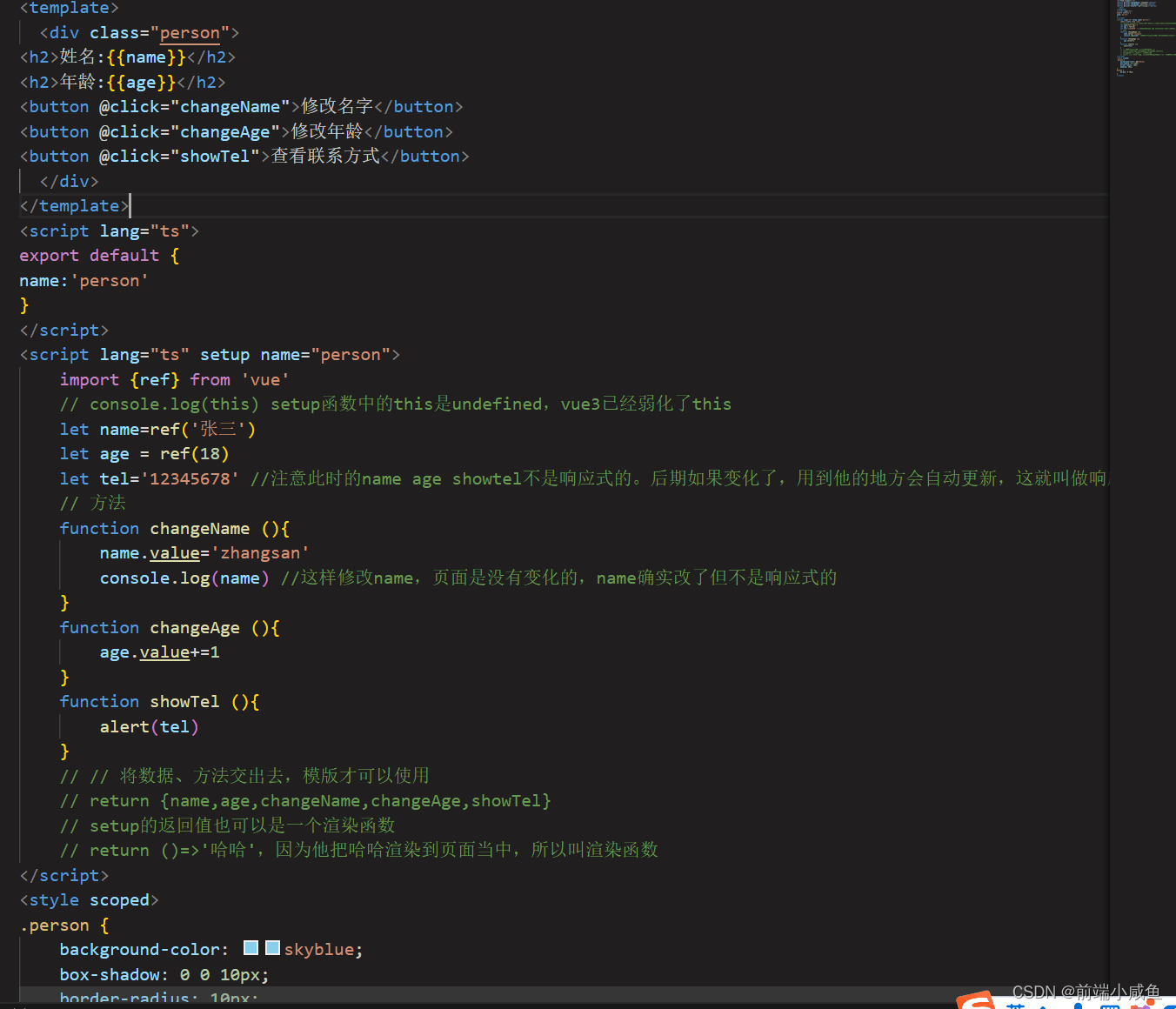Viewport: 1176px width, 1009px height.
Task: Place cursor at end of closing template tag
Action: click(x=129, y=206)
